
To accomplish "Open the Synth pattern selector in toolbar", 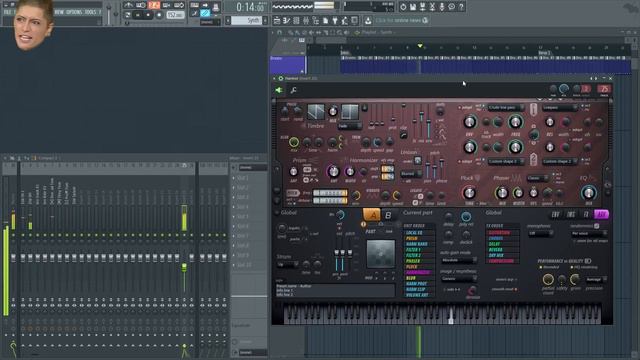I will (247, 20).
